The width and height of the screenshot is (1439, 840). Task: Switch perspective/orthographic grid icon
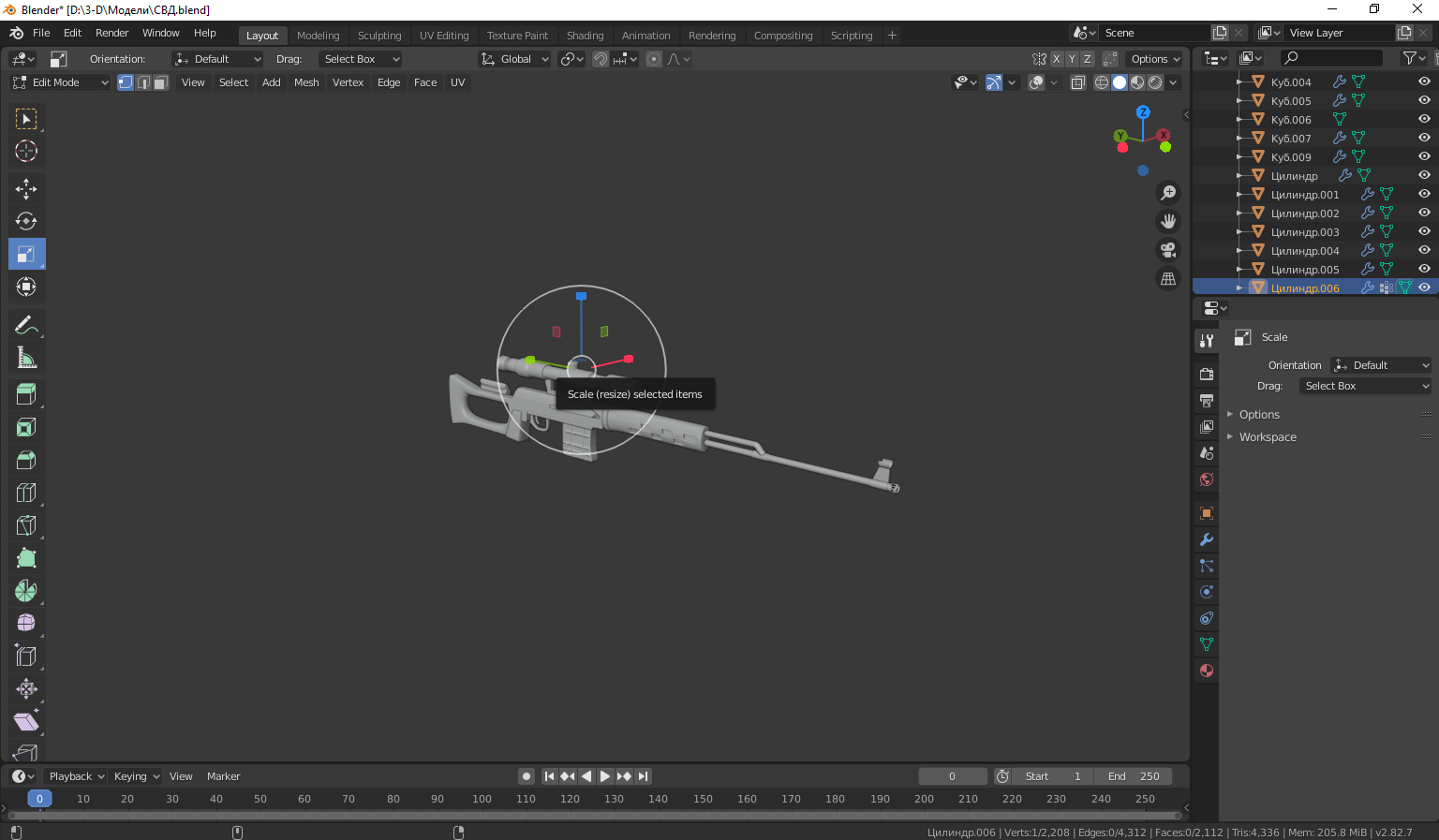coord(1168,279)
